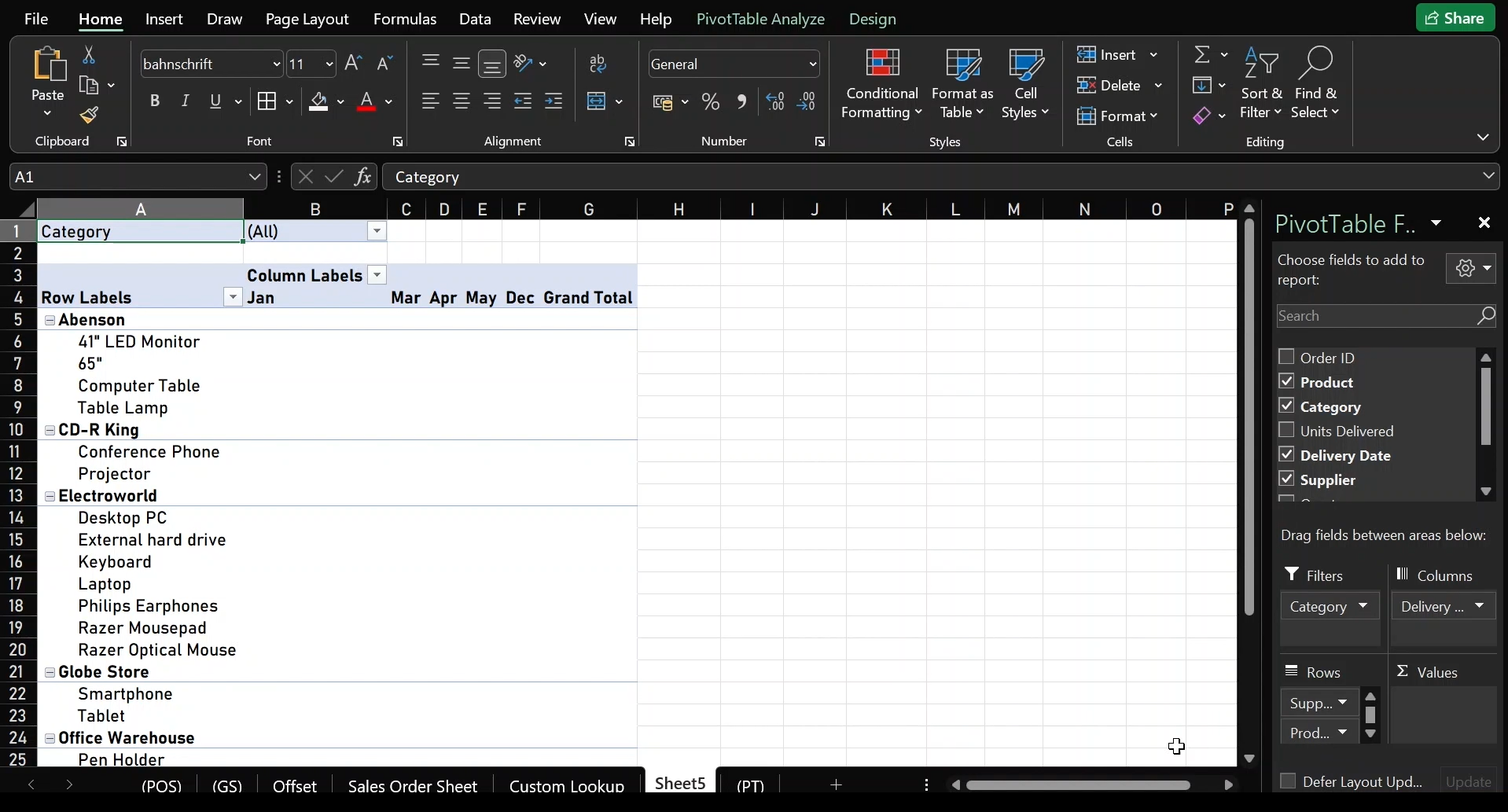Open the Category filter dropdown in B1
The image size is (1508, 812).
click(377, 231)
